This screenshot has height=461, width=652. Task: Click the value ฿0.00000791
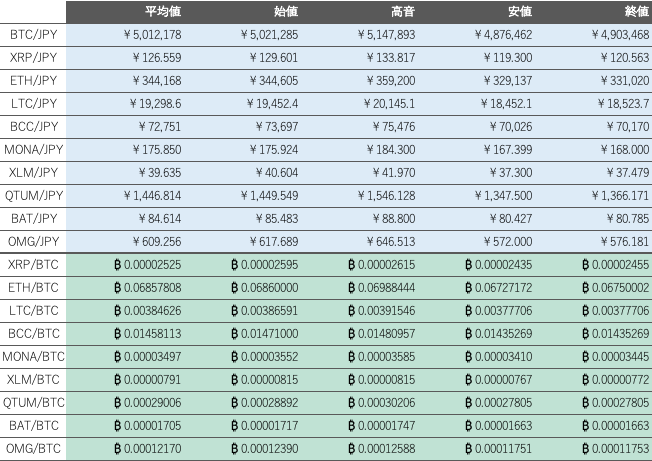click(x=148, y=379)
